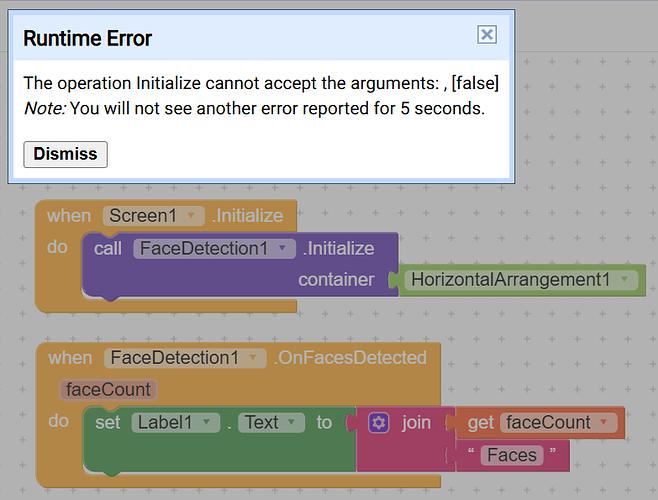Viewport: 658px width, 500px height.
Task: Select the join text block
Action: 415,422
